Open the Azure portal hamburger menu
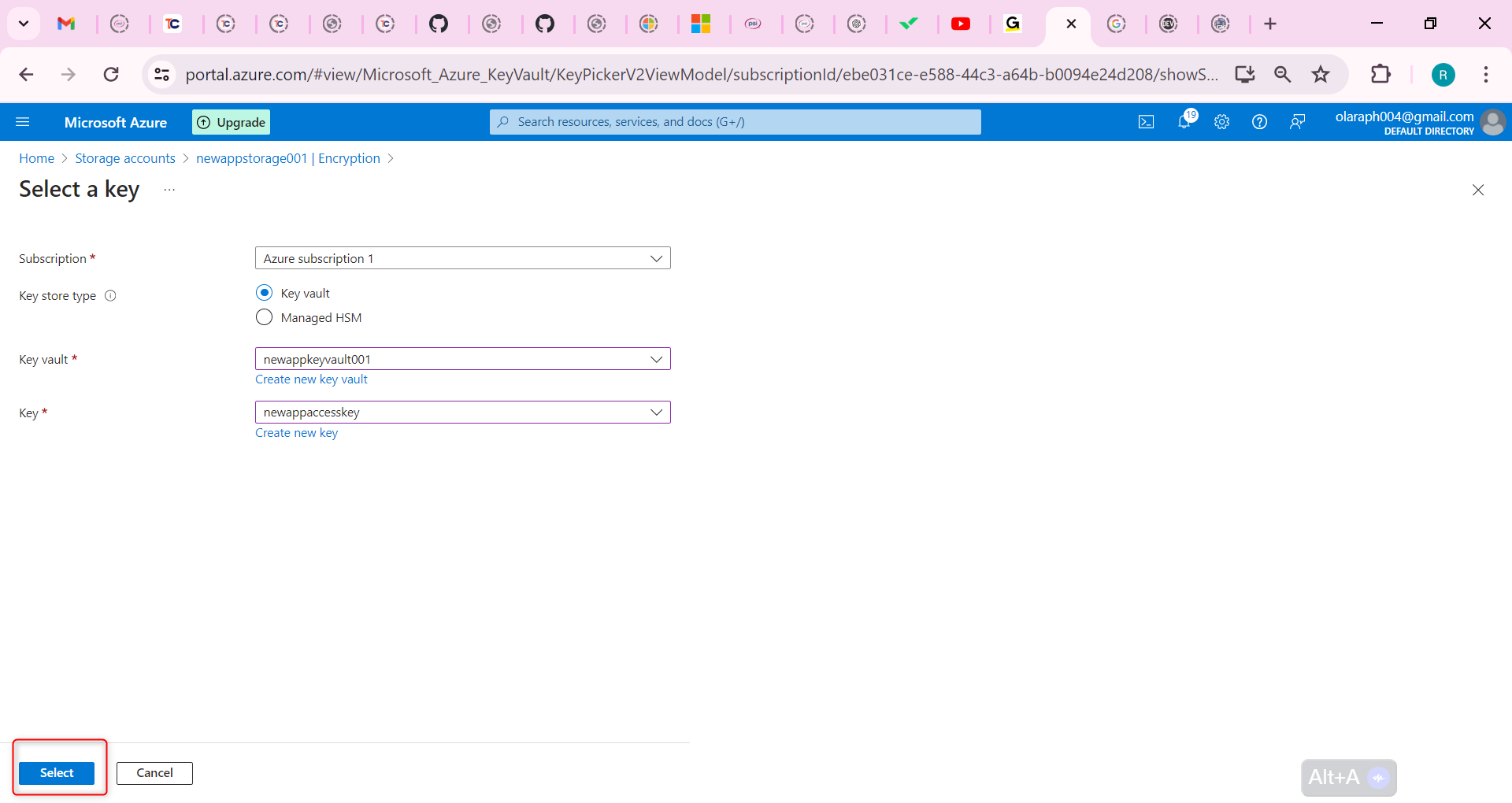This screenshot has height=803, width=1512. pos(23,122)
